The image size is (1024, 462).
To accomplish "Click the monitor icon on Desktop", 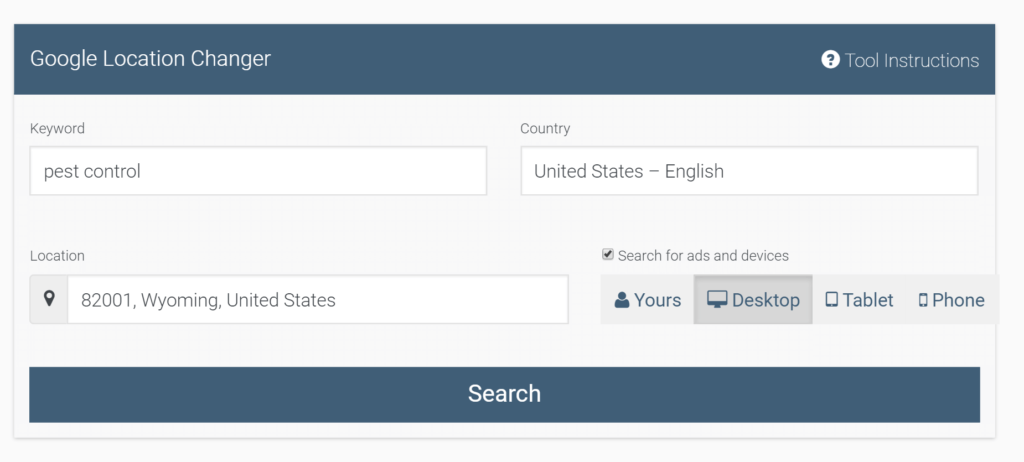I will pos(717,299).
